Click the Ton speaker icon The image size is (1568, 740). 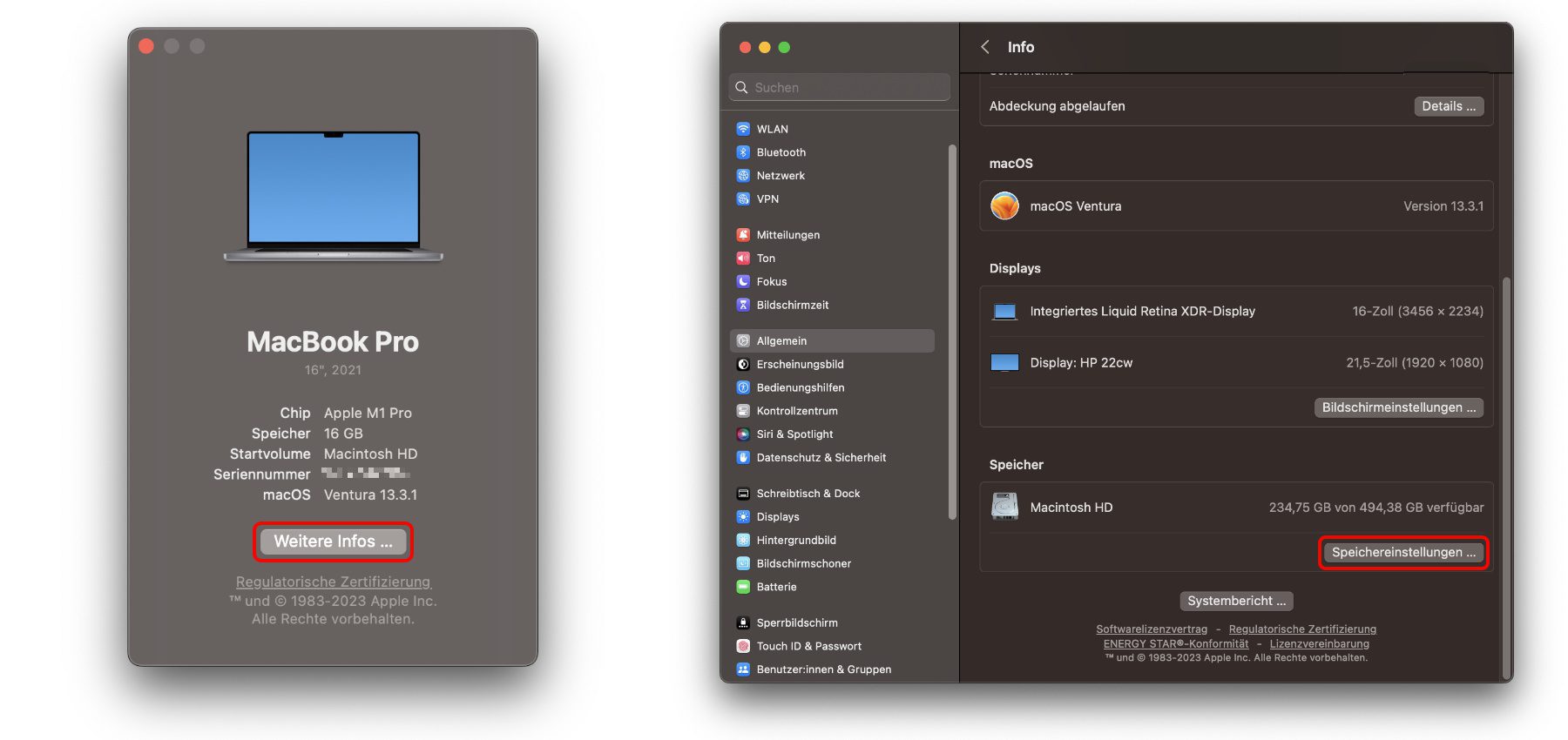(x=743, y=259)
